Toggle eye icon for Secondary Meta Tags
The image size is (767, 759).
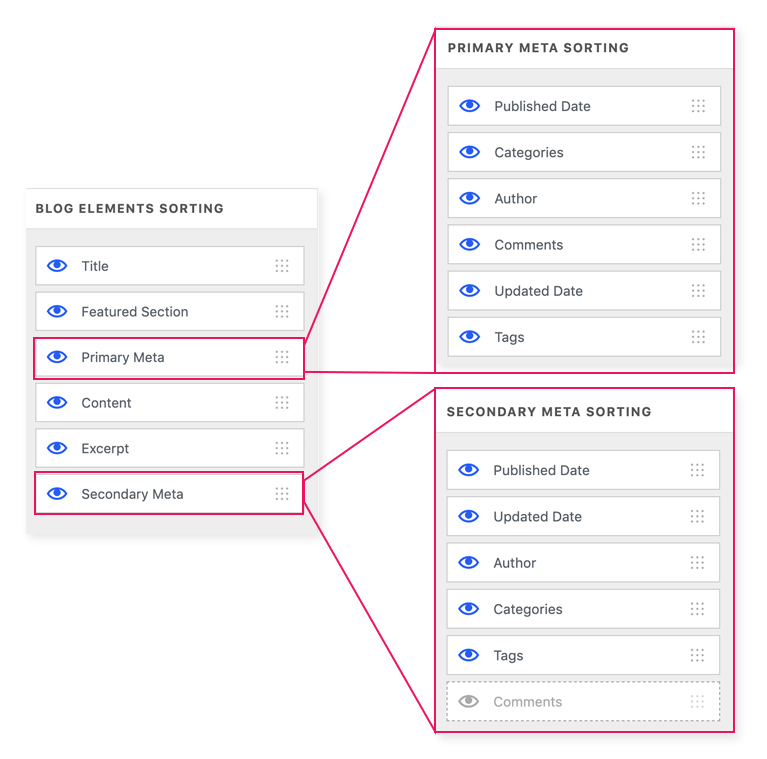pos(469,655)
